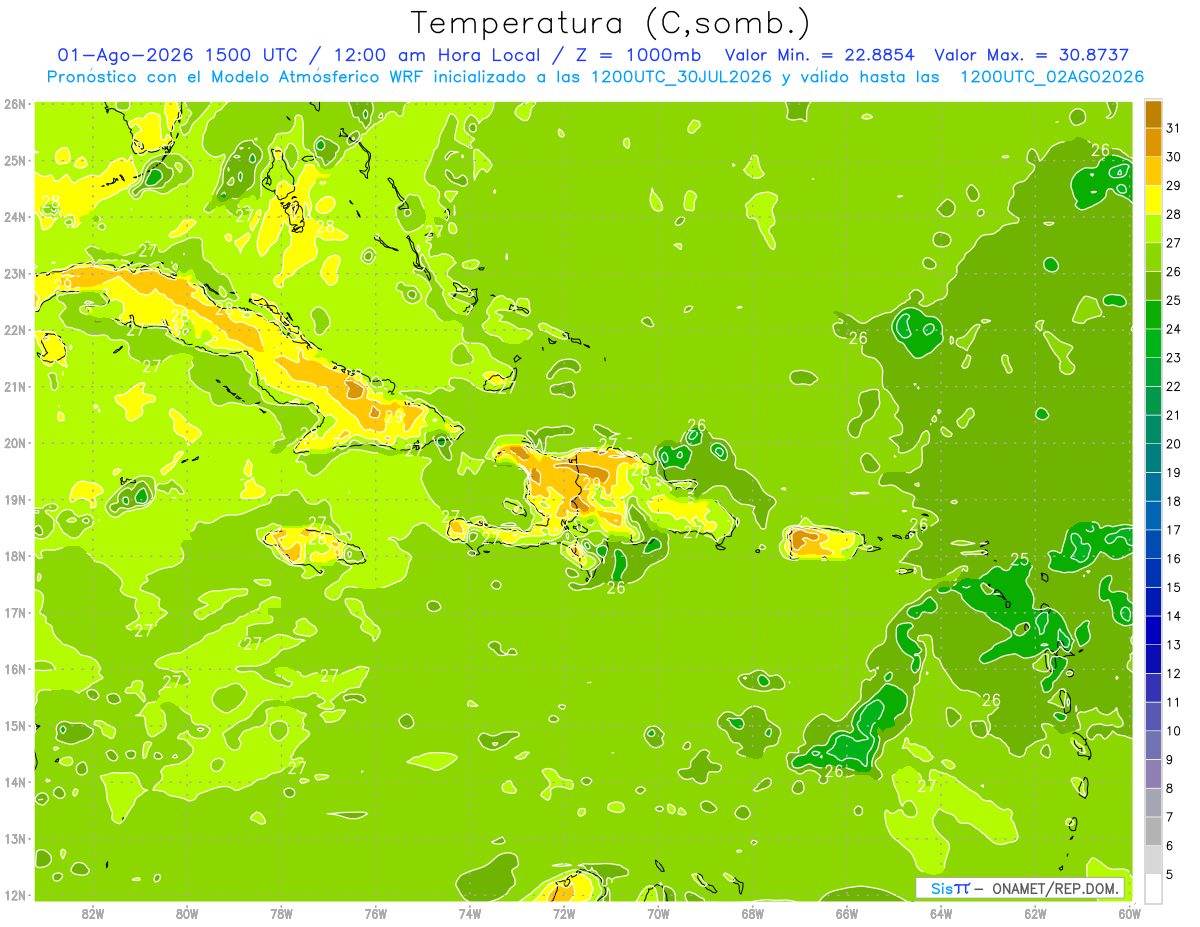Click the 20N latitude axis label
Viewport: 1200px width, 927px height.
(14, 443)
